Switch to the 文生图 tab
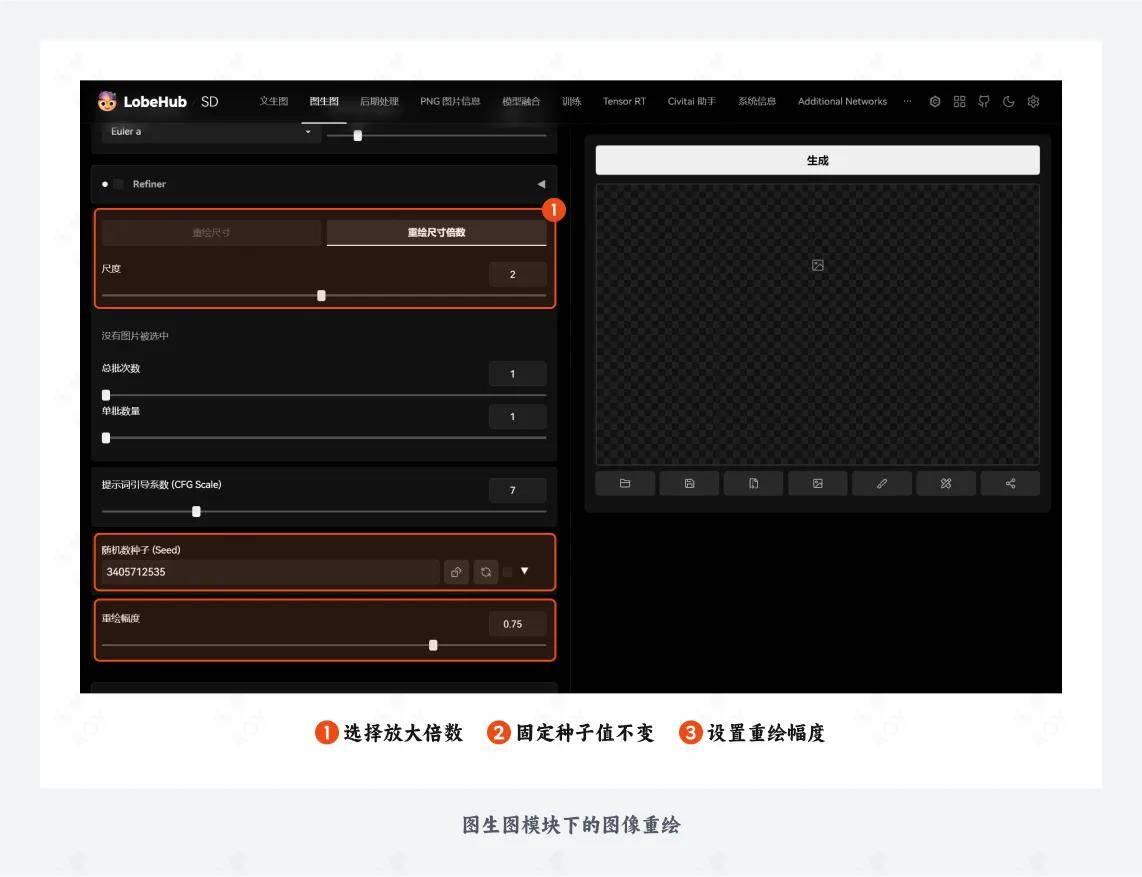The height and width of the screenshot is (877, 1142). tap(274, 101)
